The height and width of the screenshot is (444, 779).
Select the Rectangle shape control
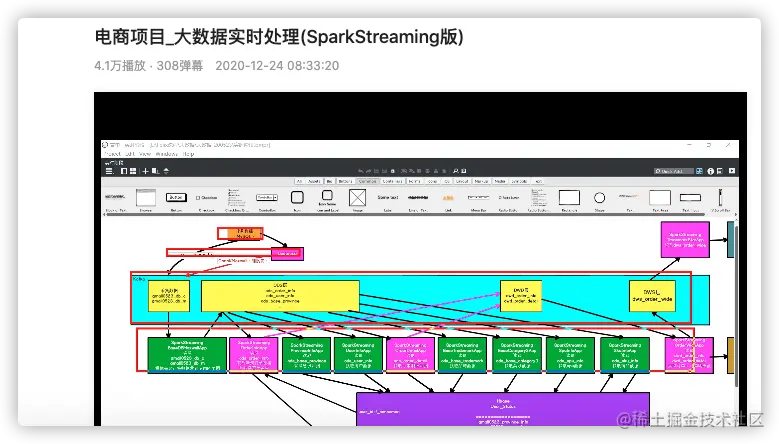[569, 199]
